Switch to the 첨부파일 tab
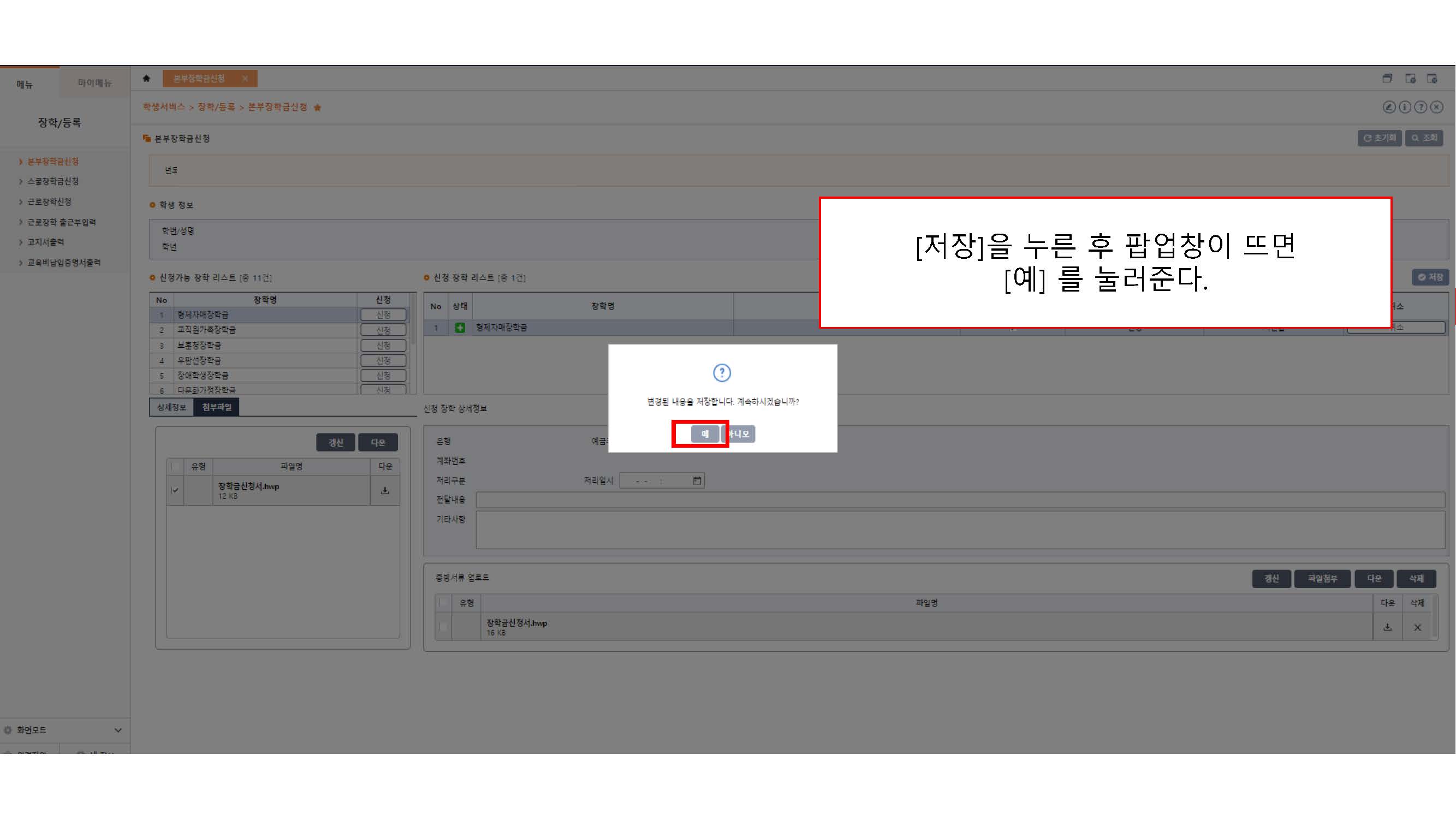This screenshot has width=1456, height=819. click(x=217, y=407)
